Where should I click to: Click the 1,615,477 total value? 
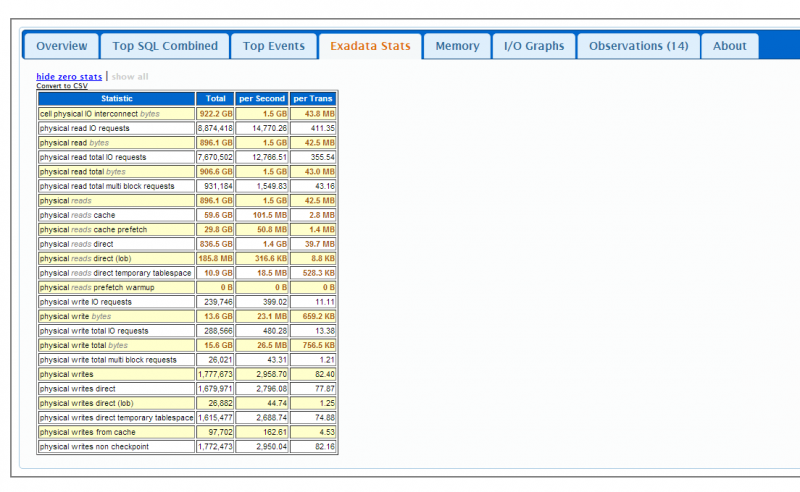pos(215,417)
